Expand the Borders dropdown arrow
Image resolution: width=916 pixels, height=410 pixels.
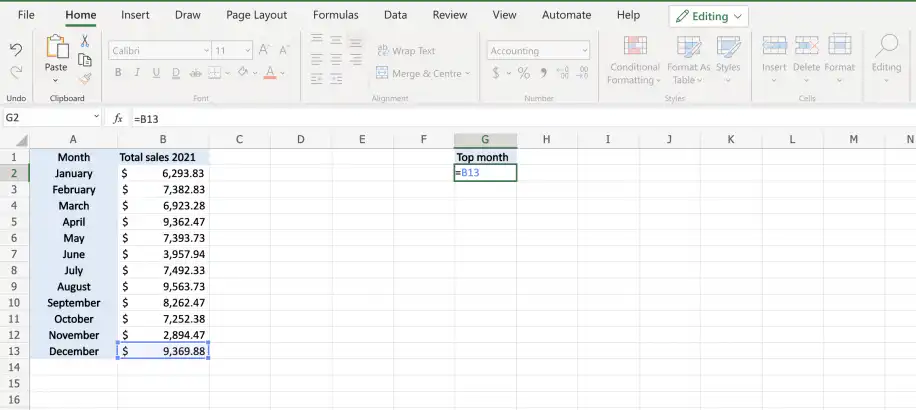[227, 73]
